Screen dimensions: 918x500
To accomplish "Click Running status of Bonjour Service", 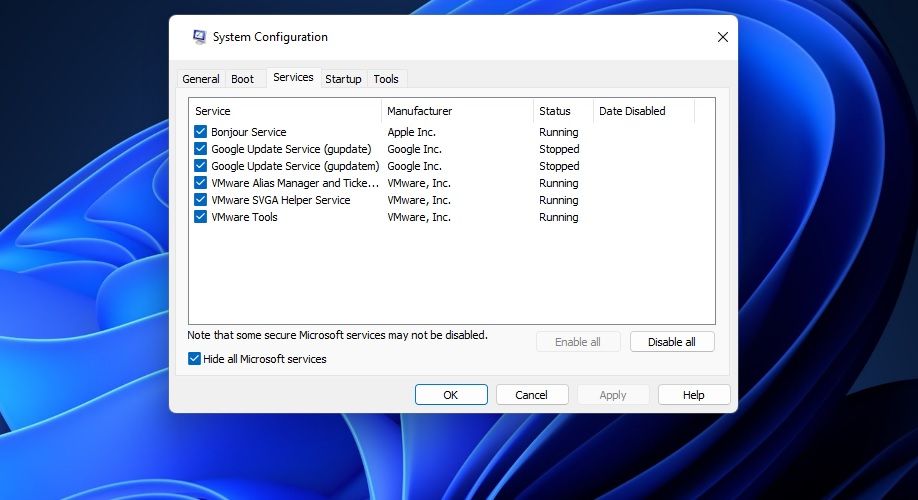I will pyautogui.click(x=559, y=132).
